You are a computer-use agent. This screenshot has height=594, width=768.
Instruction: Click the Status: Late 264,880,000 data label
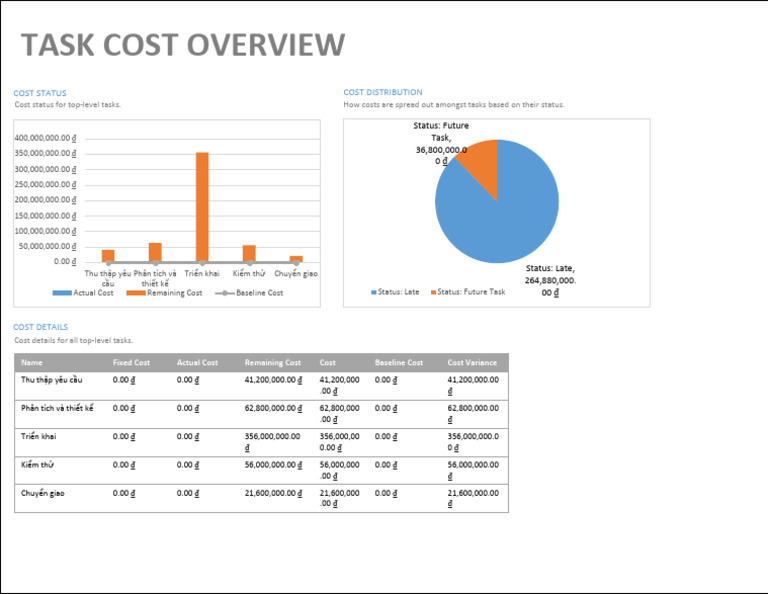pyautogui.click(x=551, y=281)
